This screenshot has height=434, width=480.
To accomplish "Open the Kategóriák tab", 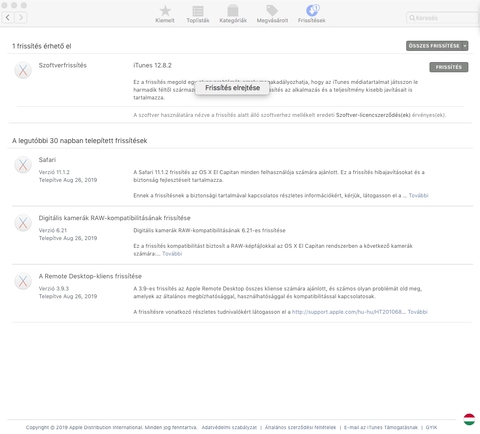I will [x=233, y=14].
